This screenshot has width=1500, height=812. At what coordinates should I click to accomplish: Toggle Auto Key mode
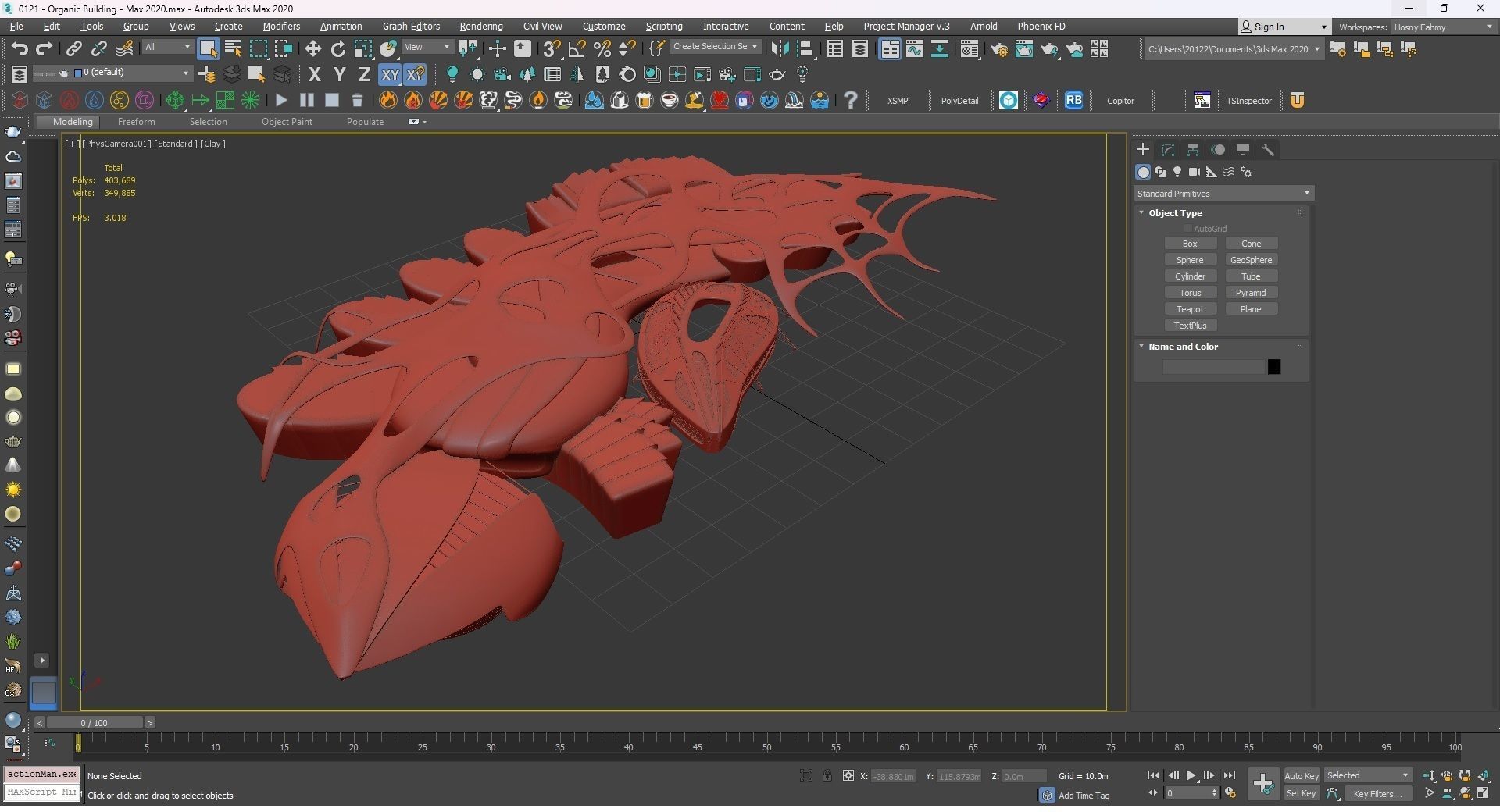coord(1302,776)
